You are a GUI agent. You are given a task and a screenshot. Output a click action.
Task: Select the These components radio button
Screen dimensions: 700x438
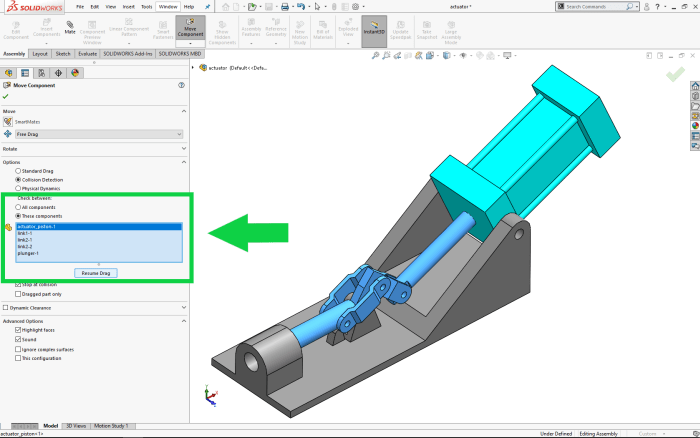[x=18, y=216]
